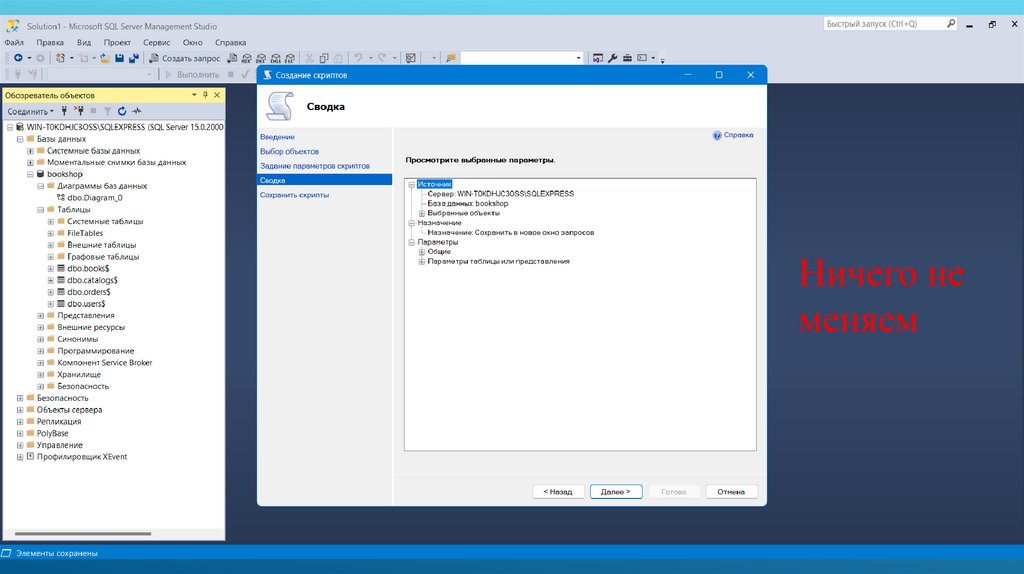Select the dbo.catalogs$ table
Screen dimensions: 1024x574
[x=92, y=280]
